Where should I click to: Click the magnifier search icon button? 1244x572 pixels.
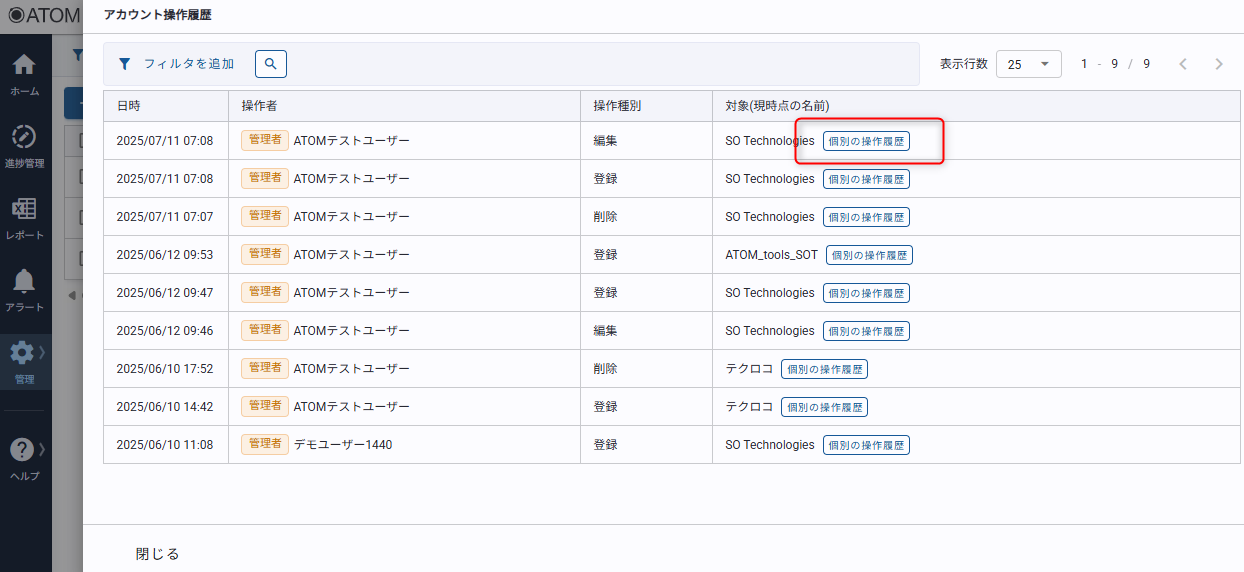tap(271, 64)
